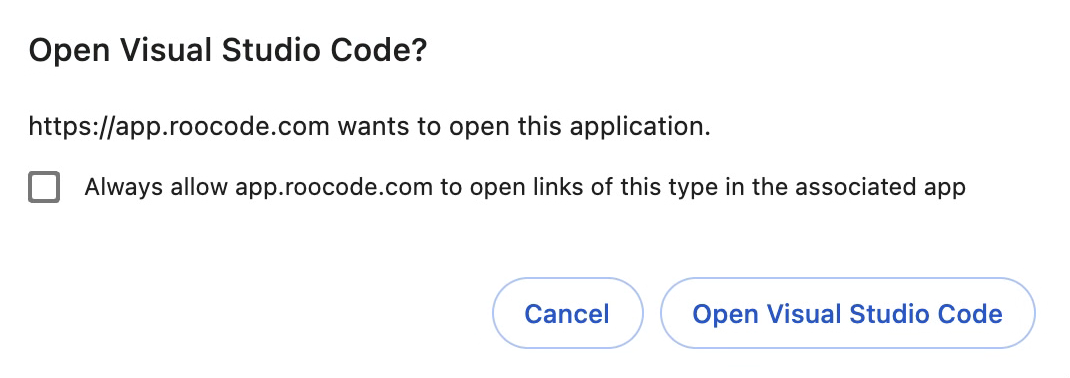Check the empty square box beside 'Always allow'
The width and height of the screenshot is (1070, 378).
tap(44, 187)
